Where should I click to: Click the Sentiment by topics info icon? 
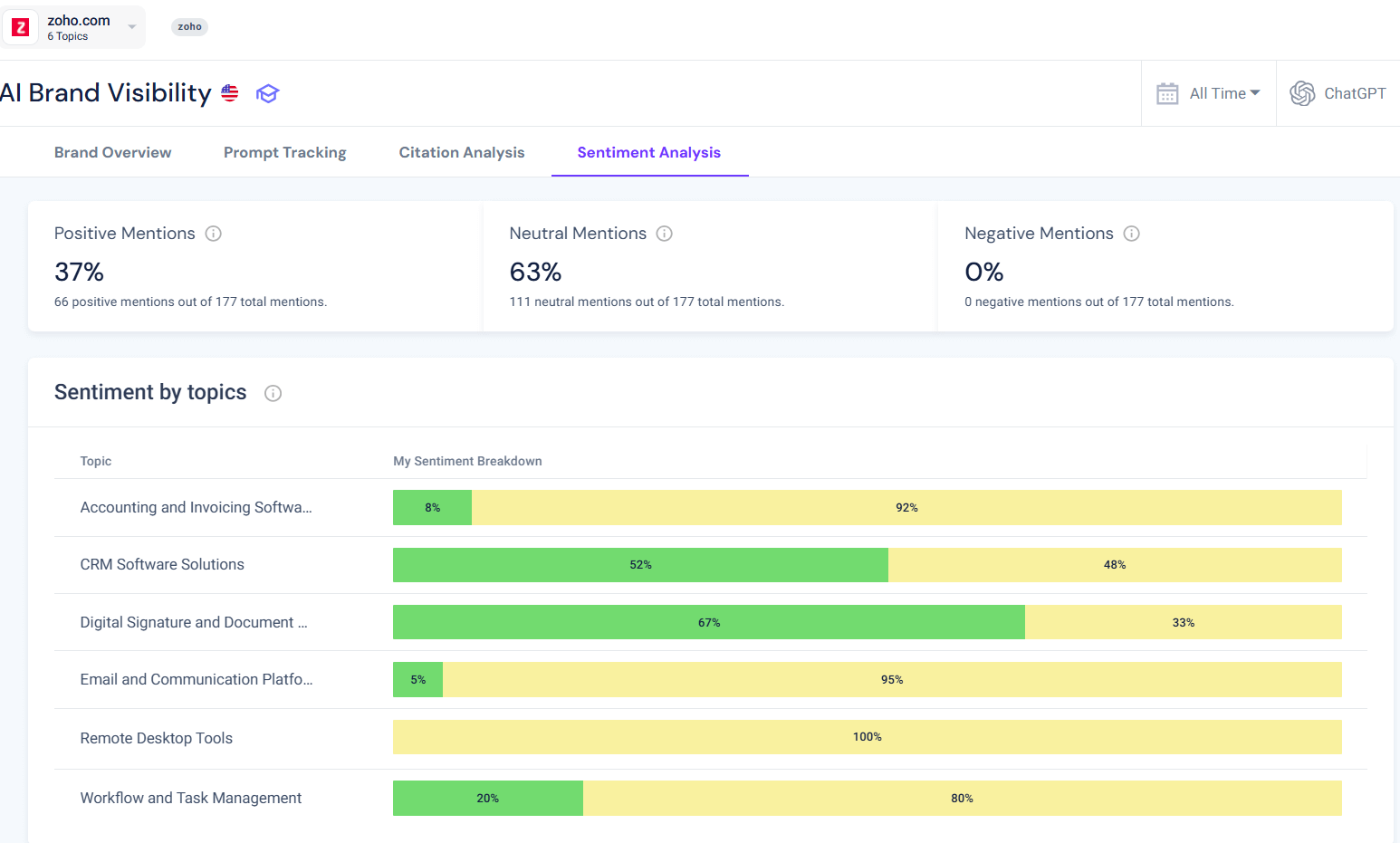point(273,393)
